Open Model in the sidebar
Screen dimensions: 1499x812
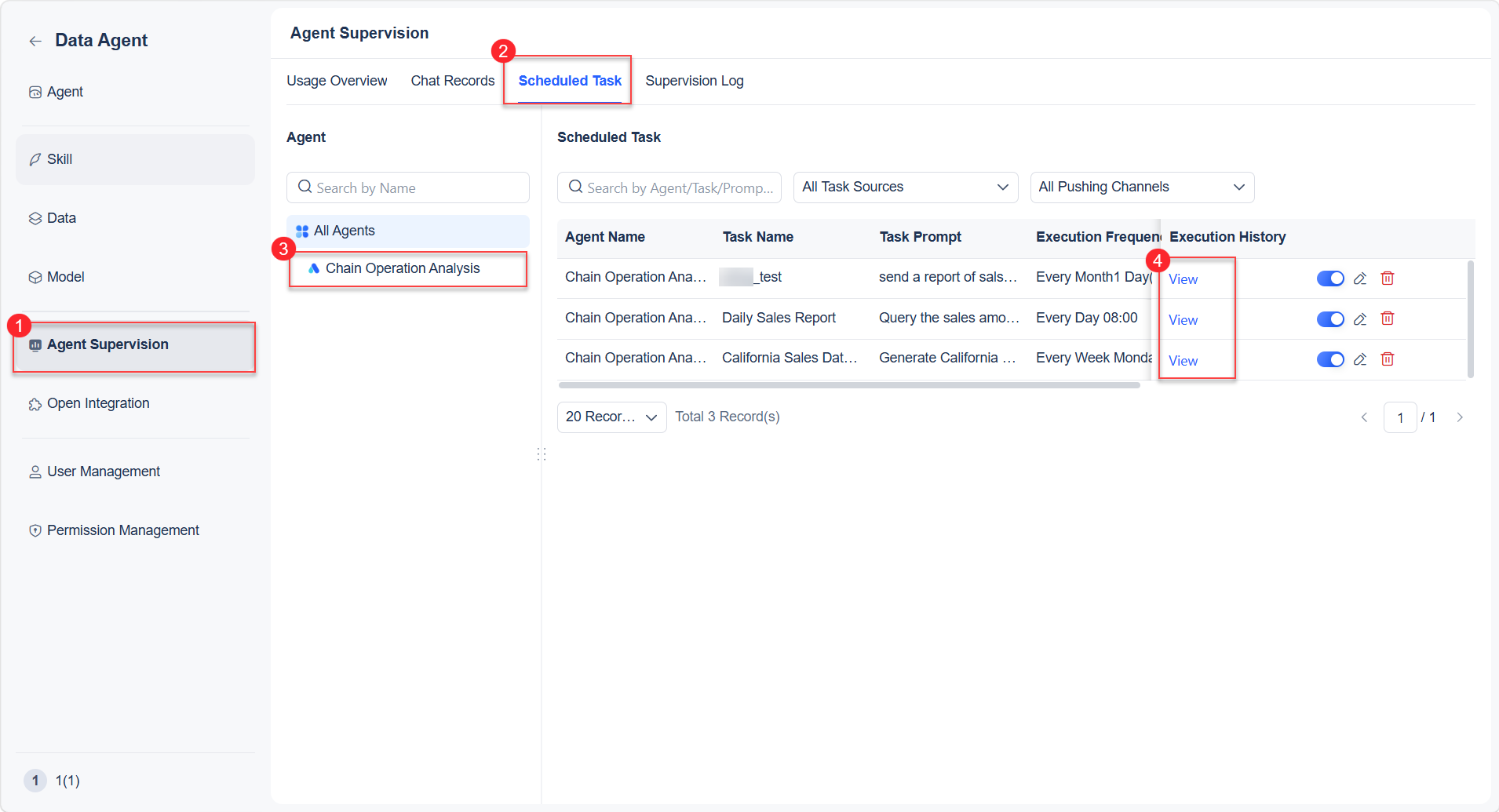click(135, 277)
